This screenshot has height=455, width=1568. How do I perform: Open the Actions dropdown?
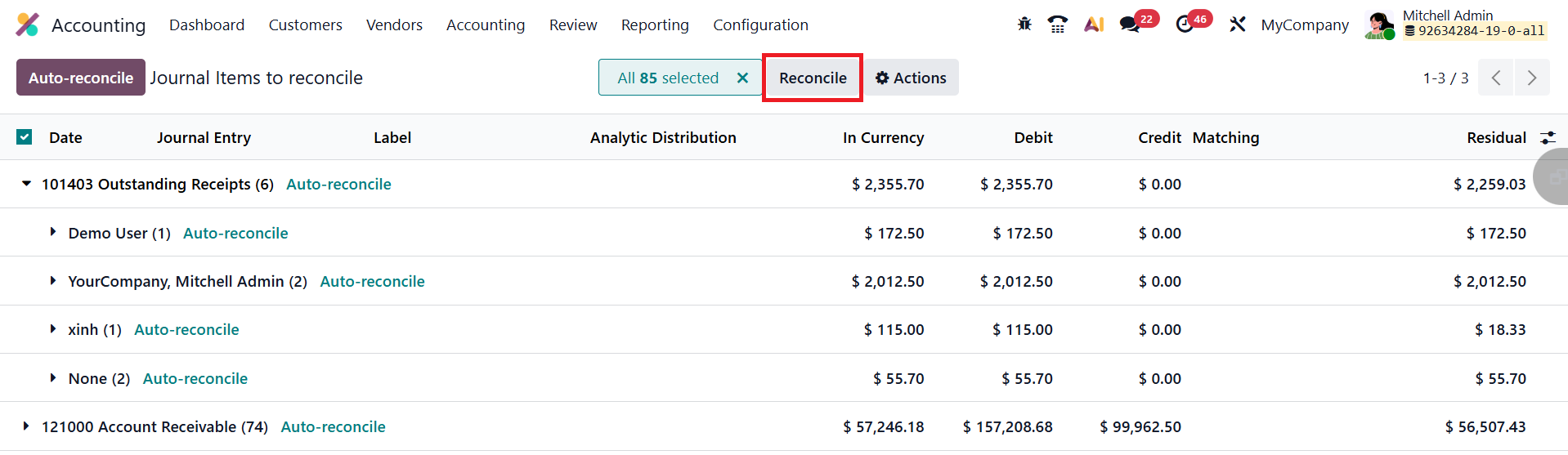(911, 78)
